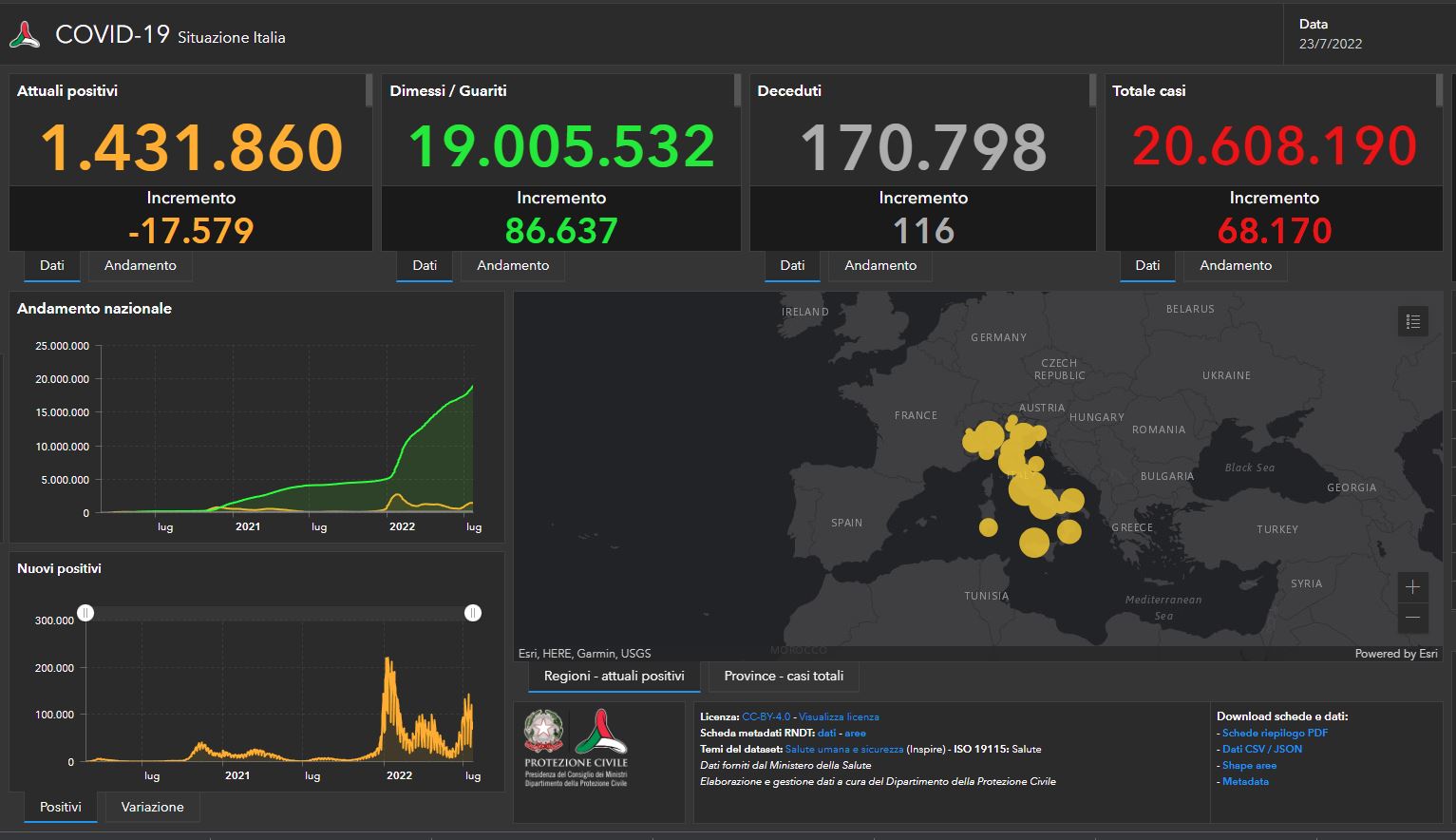Click the Protezione Civile logo in header
This screenshot has height=840, width=1456.
[x=25, y=36]
